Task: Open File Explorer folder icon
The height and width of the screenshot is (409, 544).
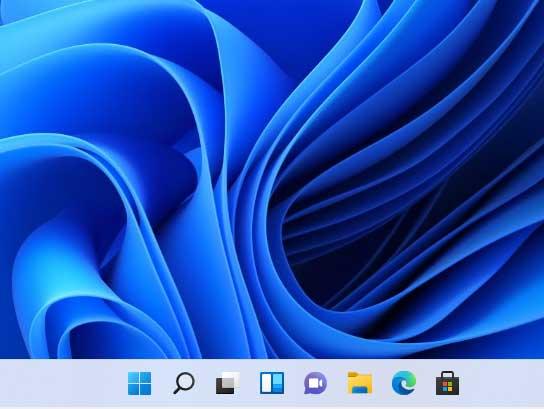Action: click(x=360, y=383)
